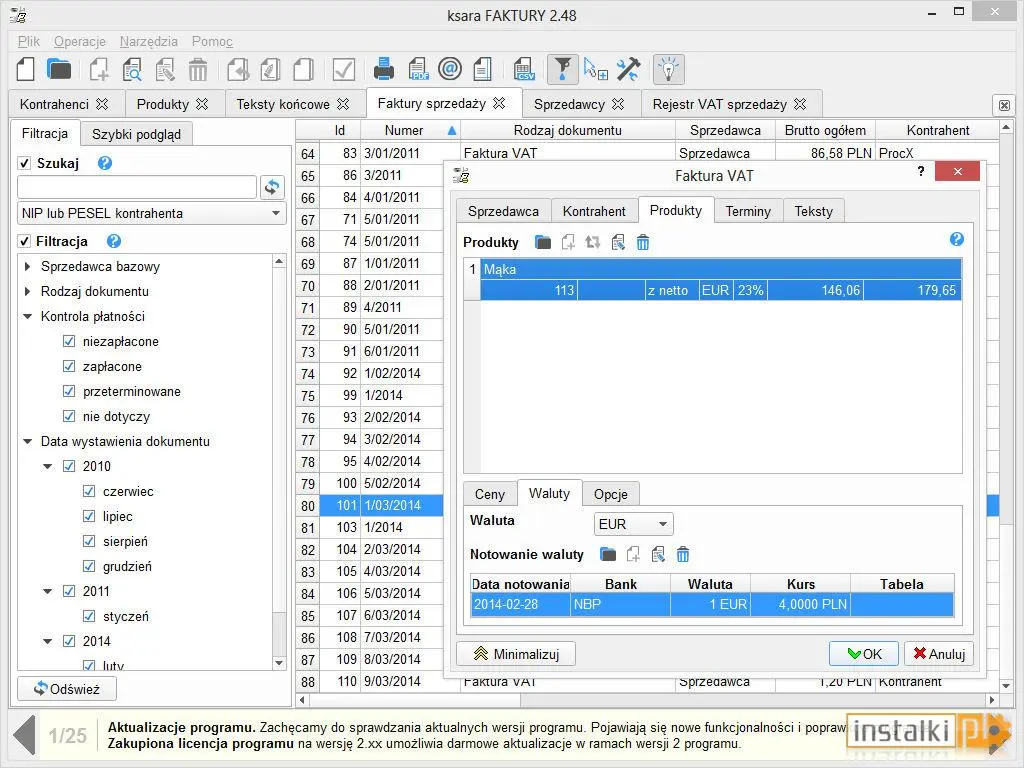The height and width of the screenshot is (768, 1024).
Task: Click the main toolbar printer icon
Action: (x=383, y=69)
